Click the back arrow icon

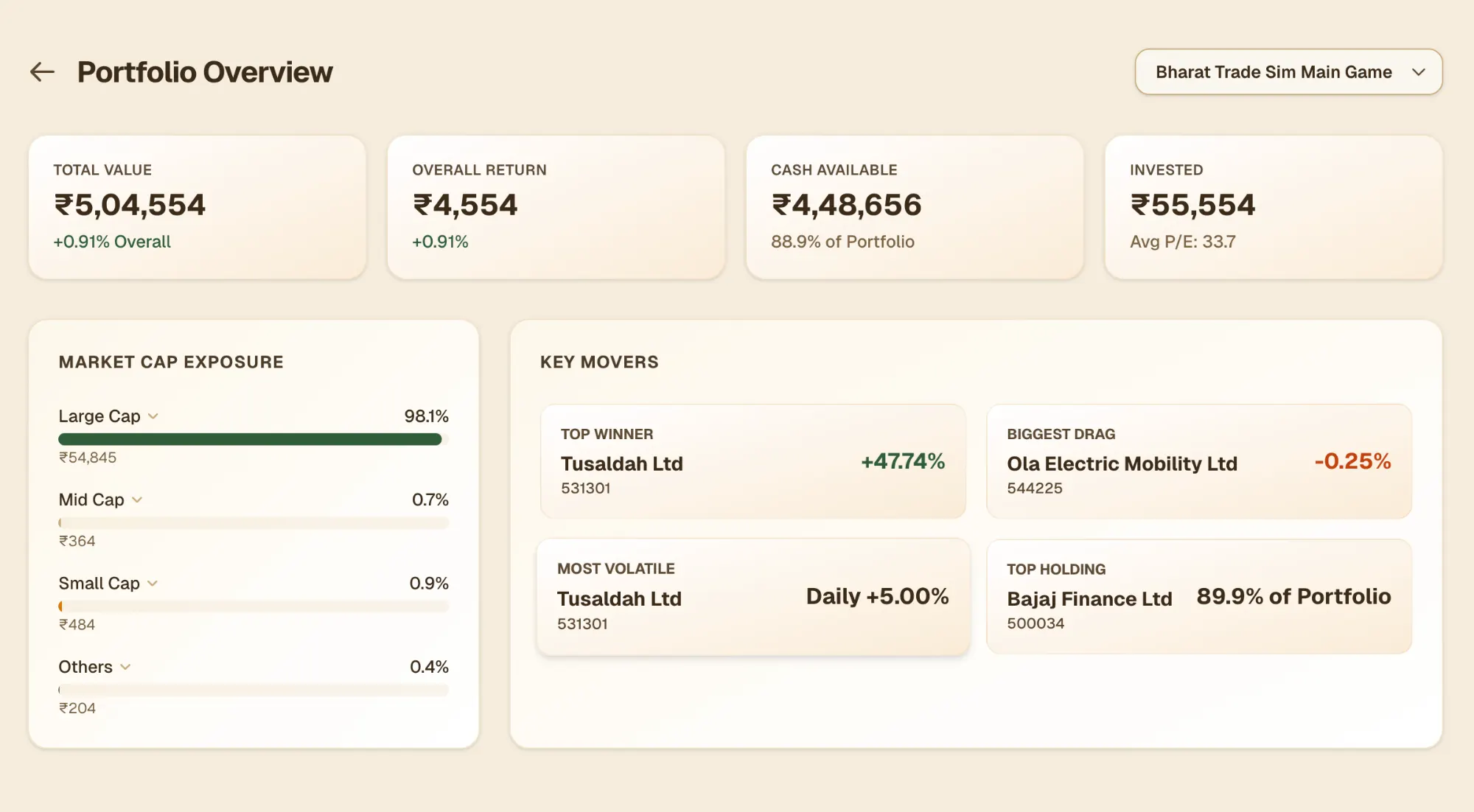[42, 71]
